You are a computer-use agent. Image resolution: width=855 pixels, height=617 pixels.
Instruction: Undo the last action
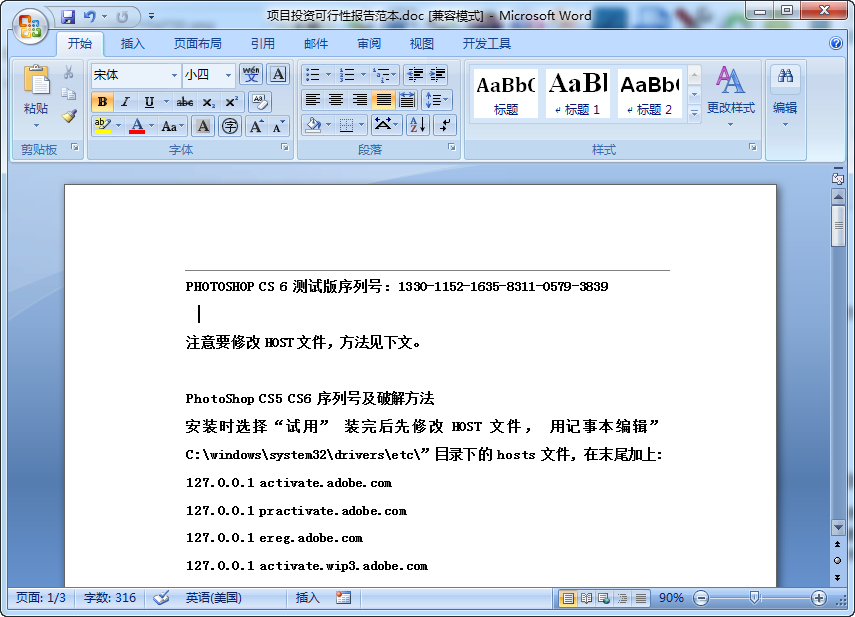tap(89, 17)
